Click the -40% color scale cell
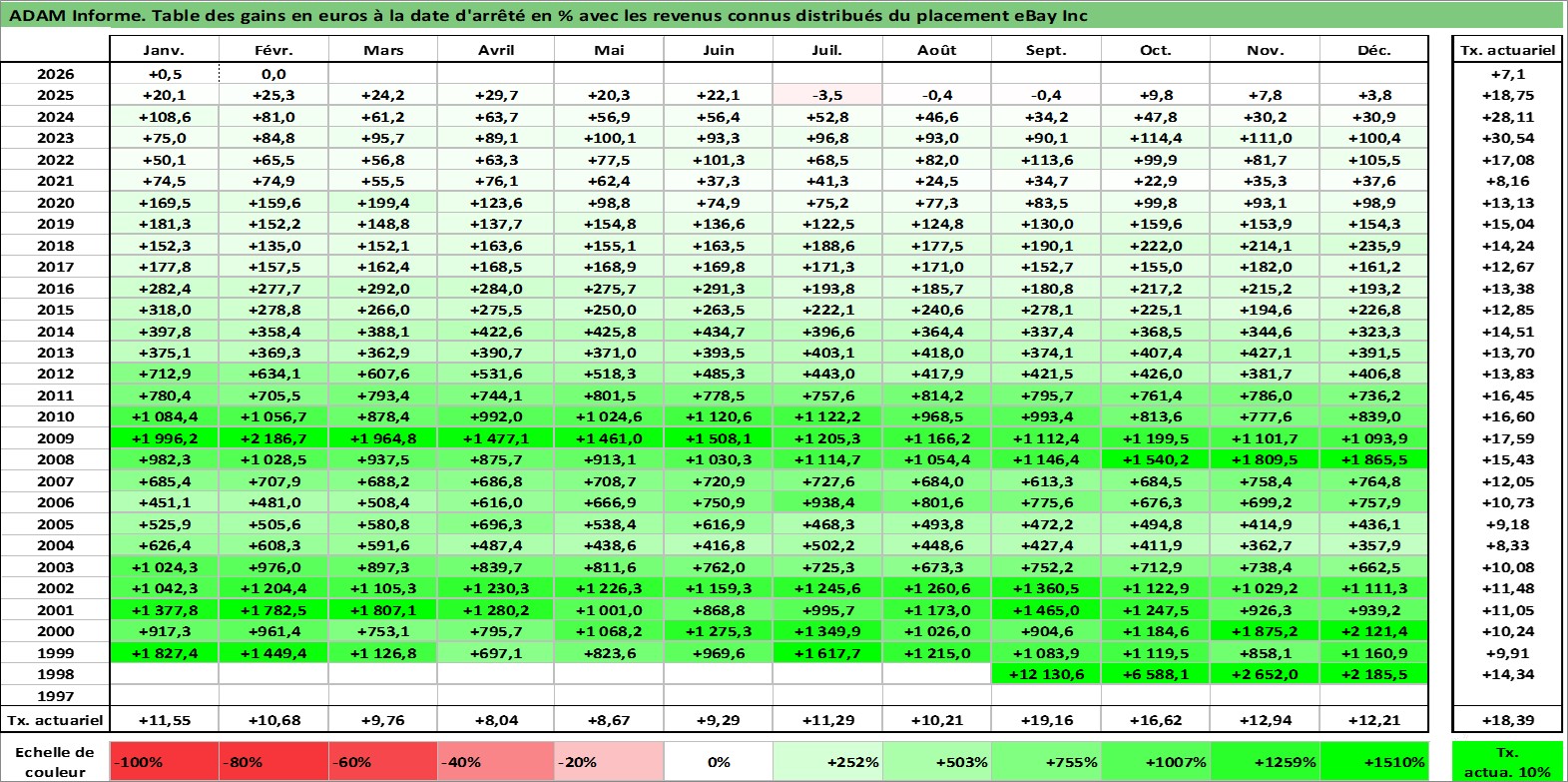 pos(496,761)
